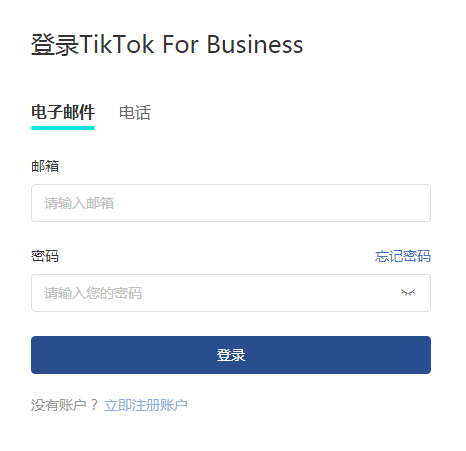The height and width of the screenshot is (451, 466).
Task: Open the 忘记密码 forgot password link
Action: tap(403, 256)
